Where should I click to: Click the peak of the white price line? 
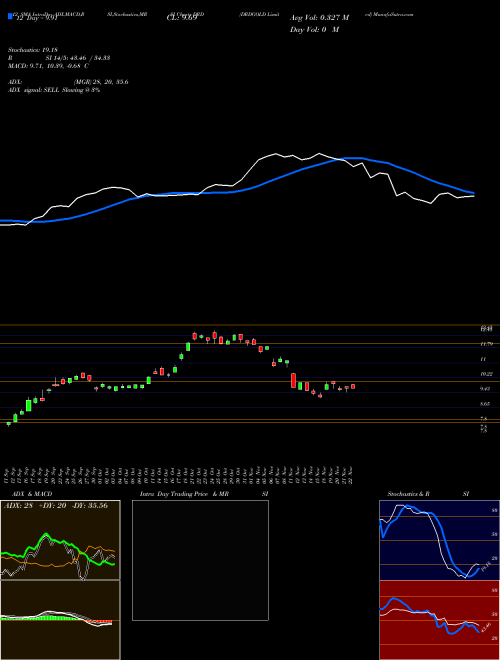(x=319, y=154)
